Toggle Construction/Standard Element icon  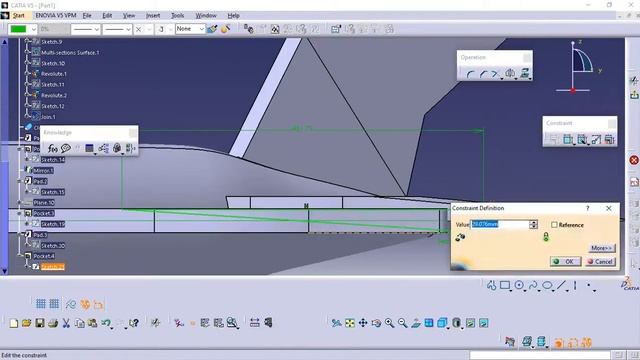(71, 304)
